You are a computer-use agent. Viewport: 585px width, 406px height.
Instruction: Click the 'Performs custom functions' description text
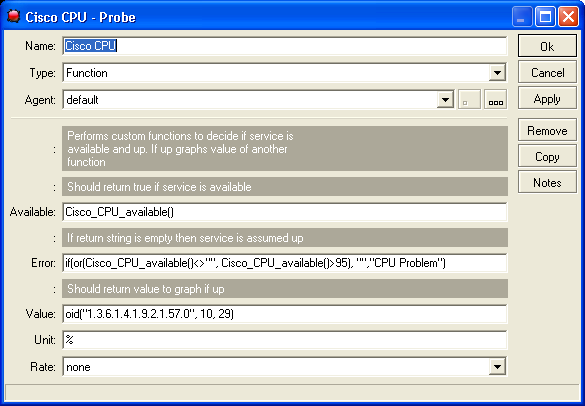(x=180, y=149)
